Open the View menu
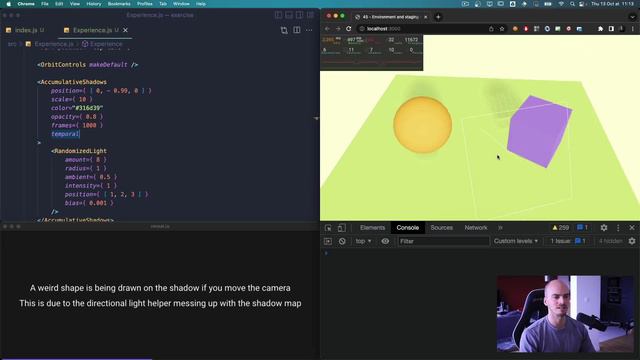The image size is (640, 360). click(x=75, y=4)
